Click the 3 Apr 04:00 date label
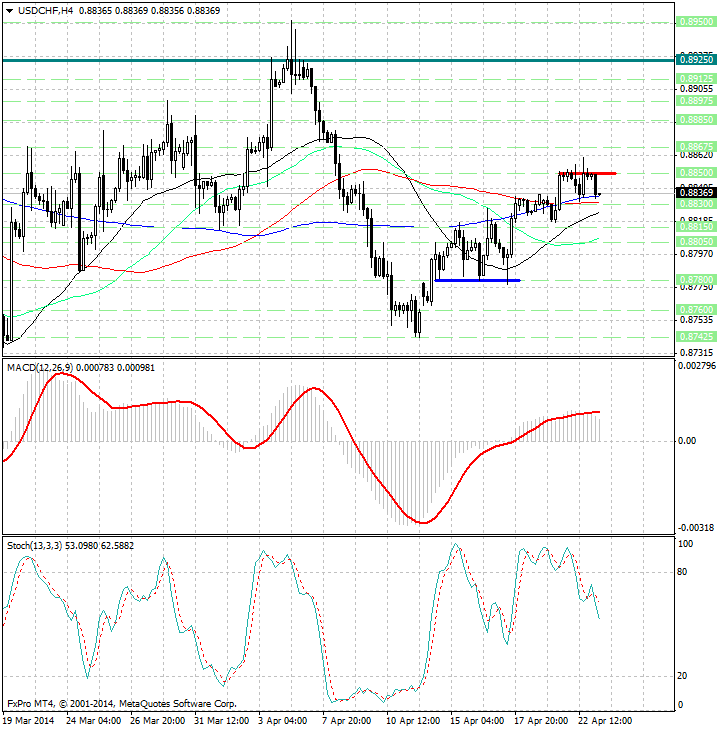717x729 pixels. coord(283,720)
